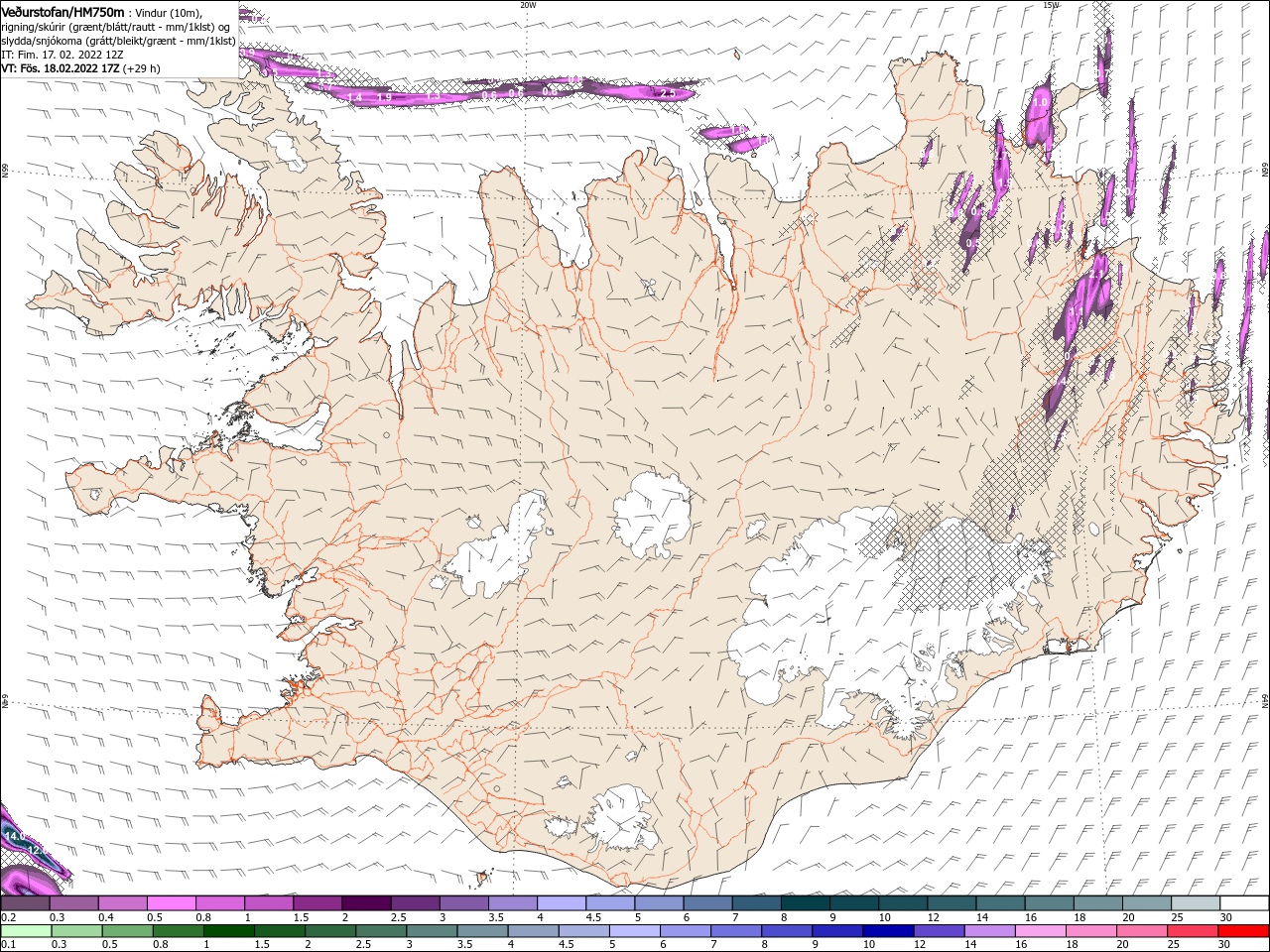Image resolution: width=1270 pixels, height=952 pixels.
Task: Click the upper legend swatch between 12 and 14
Action: pos(951,902)
